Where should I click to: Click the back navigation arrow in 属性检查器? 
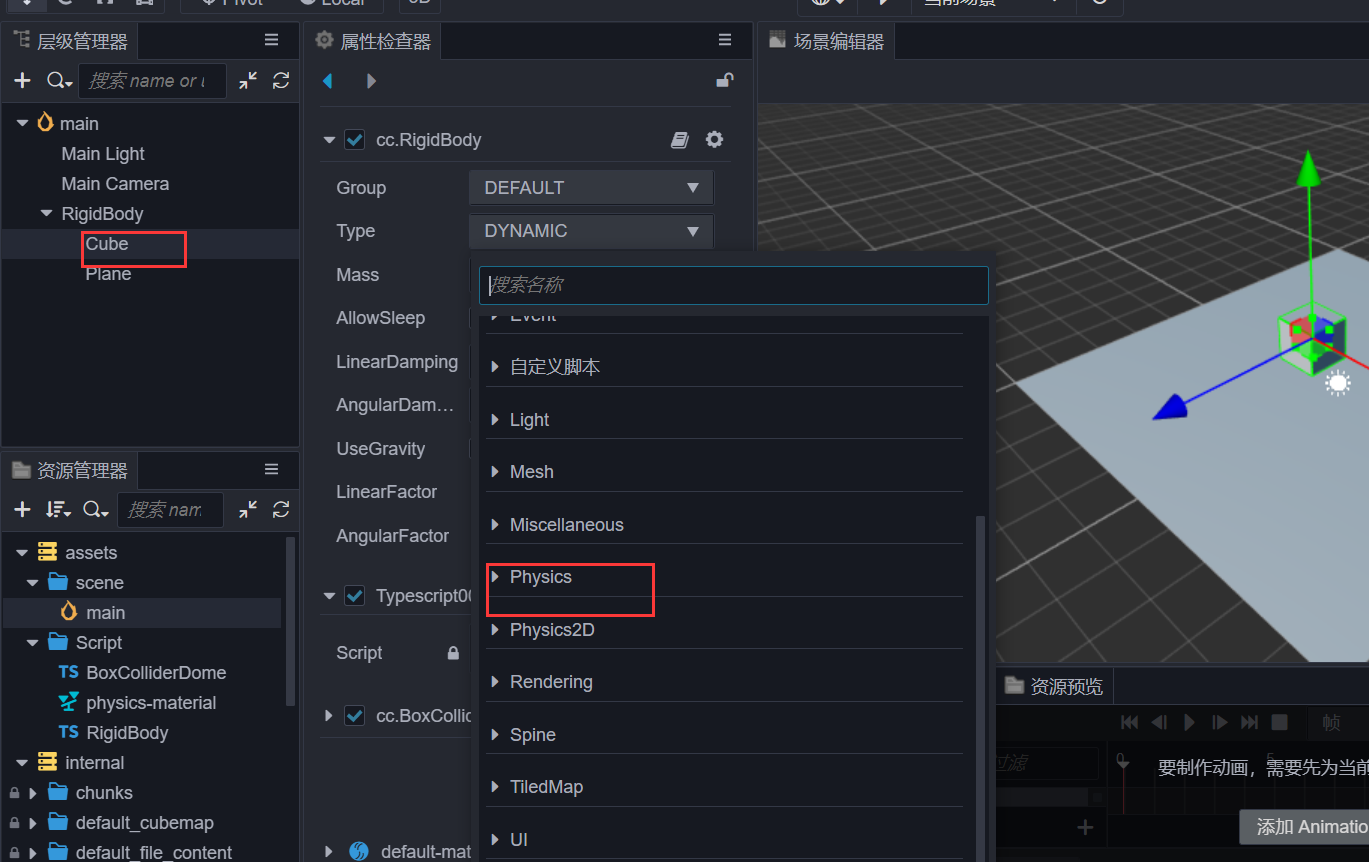coord(327,80)
